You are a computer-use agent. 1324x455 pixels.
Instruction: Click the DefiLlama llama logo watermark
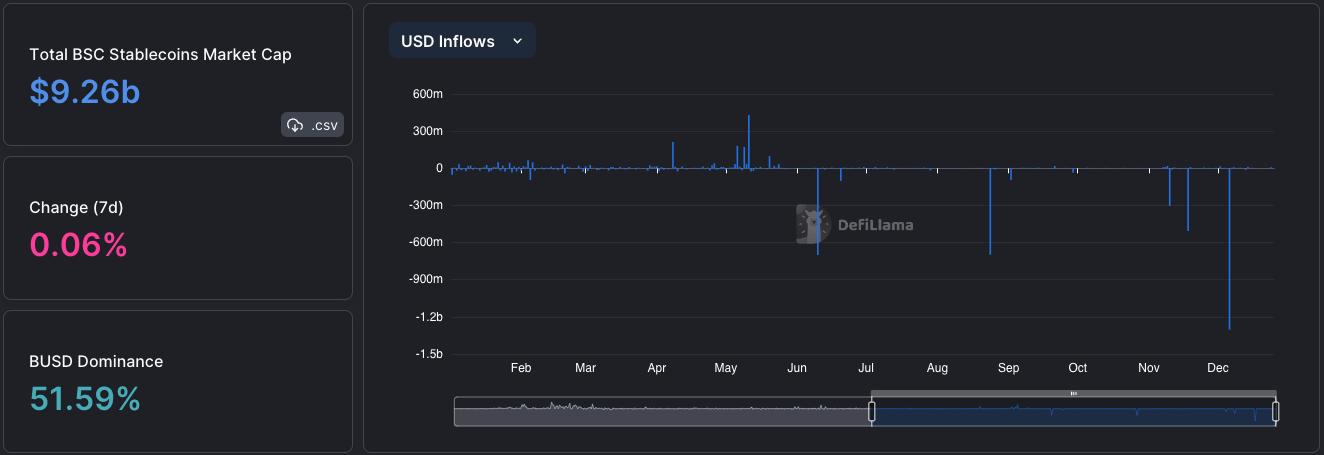point(813,225)
